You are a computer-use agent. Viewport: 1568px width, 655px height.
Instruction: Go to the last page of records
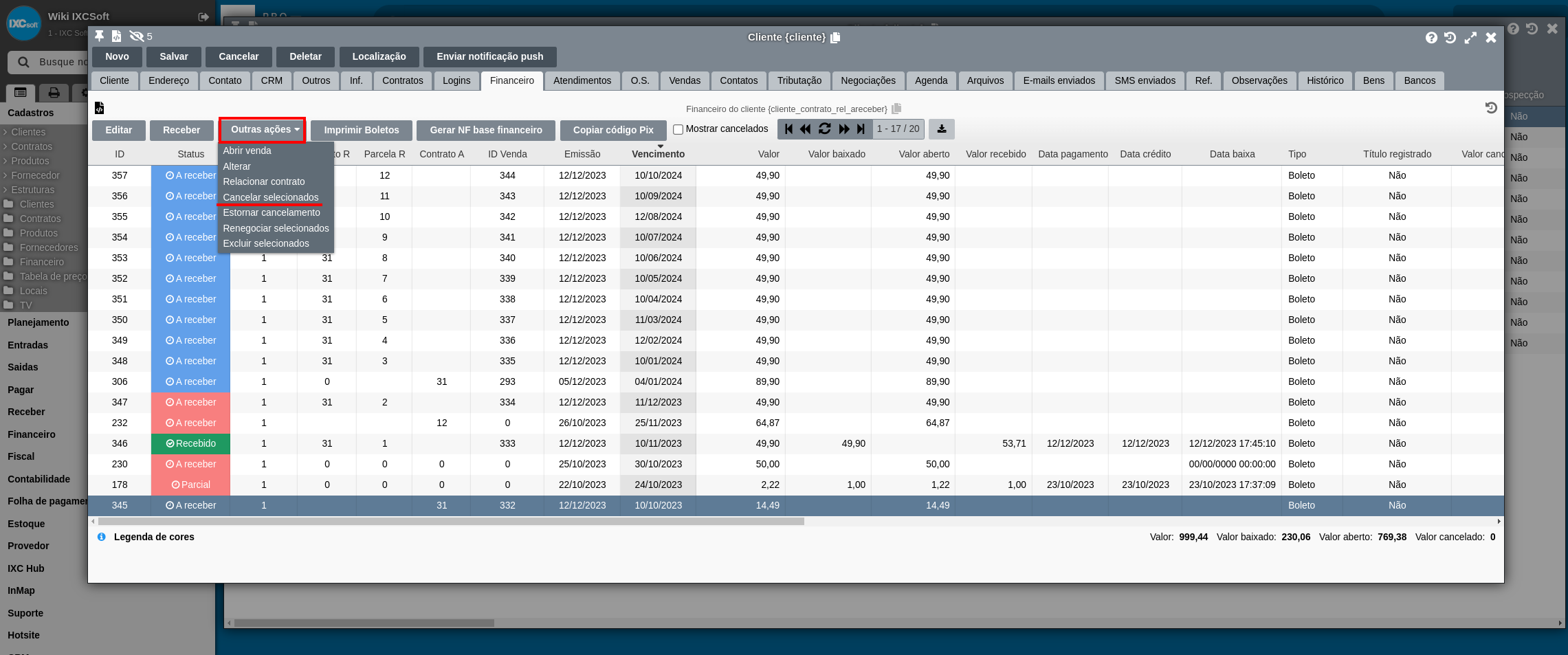[861, 129]
